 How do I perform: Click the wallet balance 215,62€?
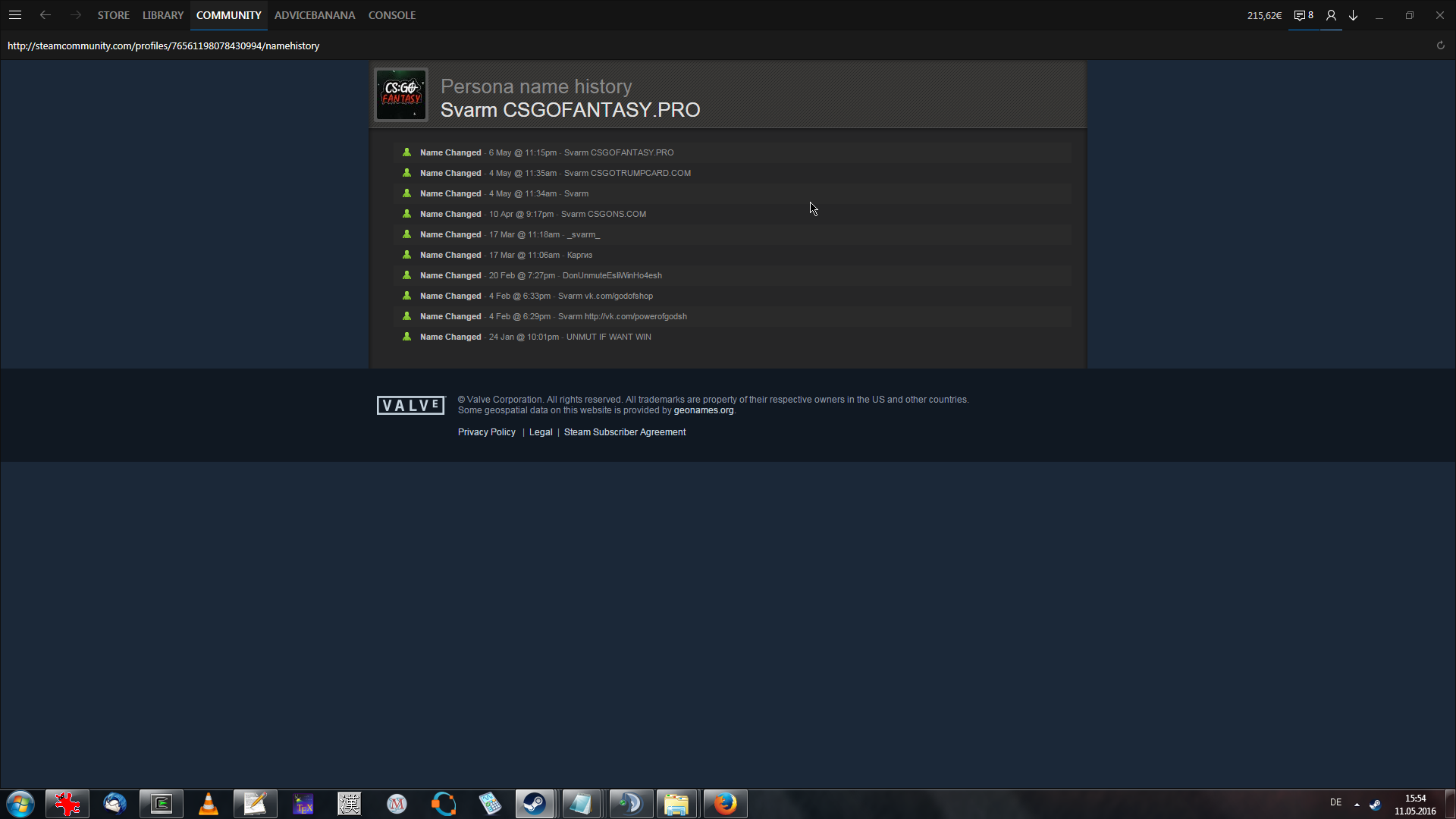coord(1264,15)
